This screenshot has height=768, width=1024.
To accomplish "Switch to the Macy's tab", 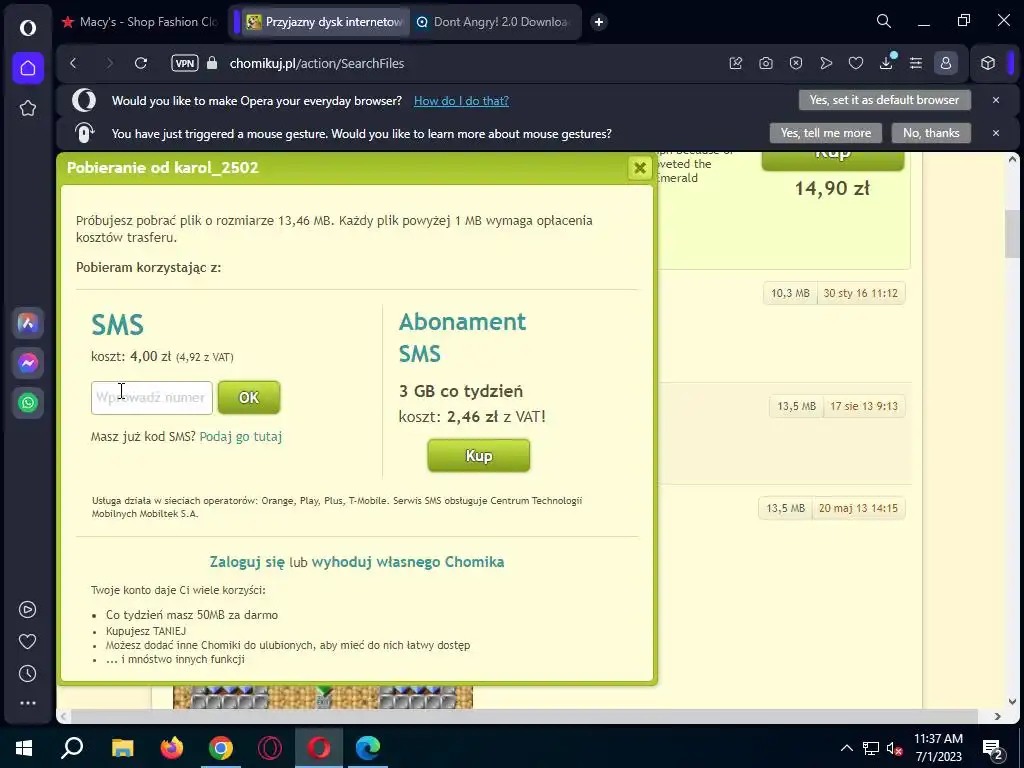I will (140, 22).
